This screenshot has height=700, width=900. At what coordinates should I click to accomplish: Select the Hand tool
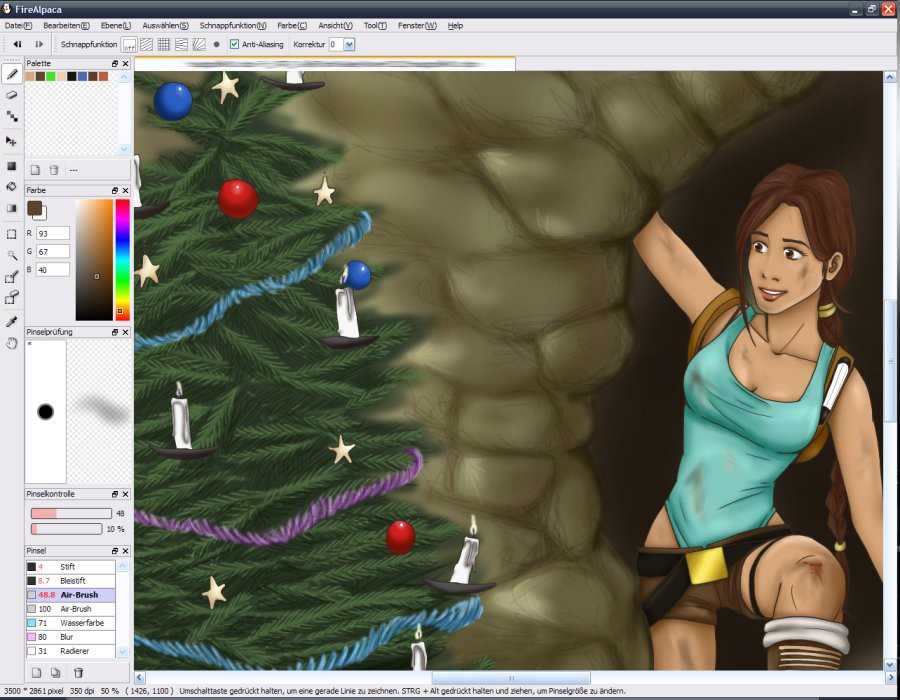(11, 344)
